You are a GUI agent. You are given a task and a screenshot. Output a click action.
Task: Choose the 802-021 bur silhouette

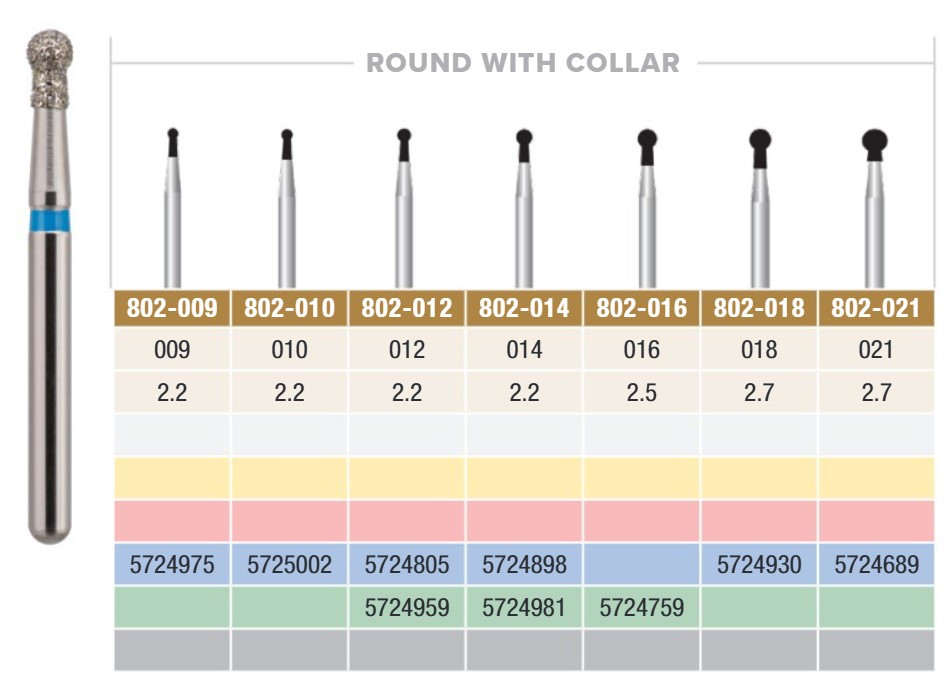click(x=875, y=207)
